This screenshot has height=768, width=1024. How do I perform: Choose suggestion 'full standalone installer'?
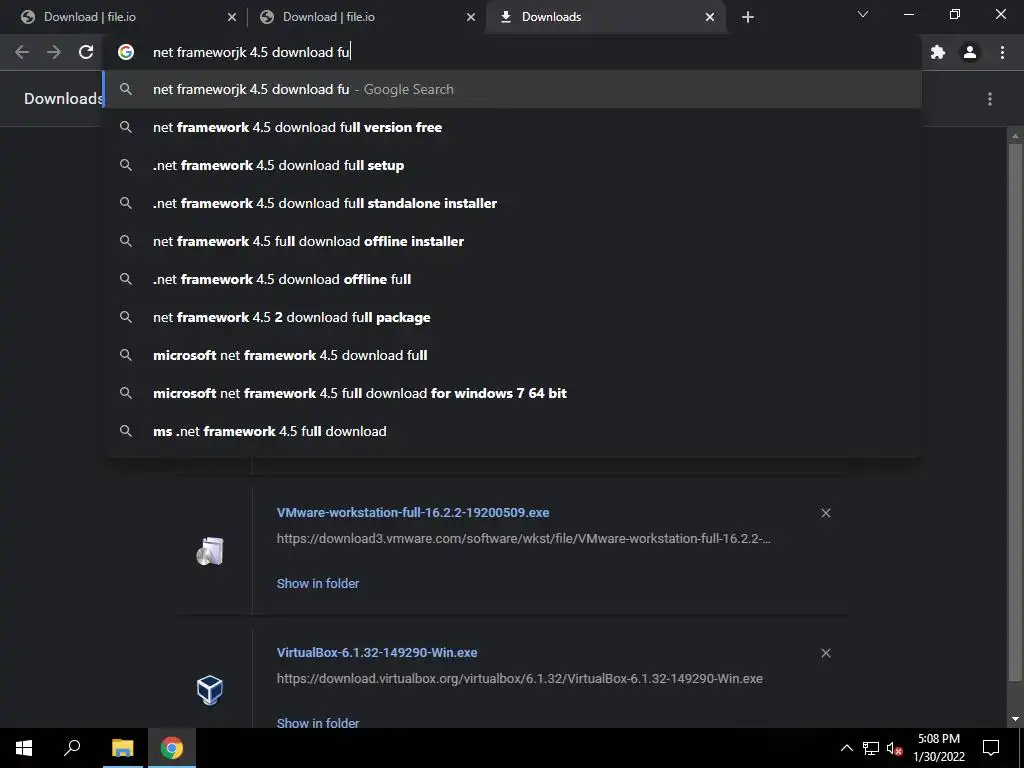513,203
